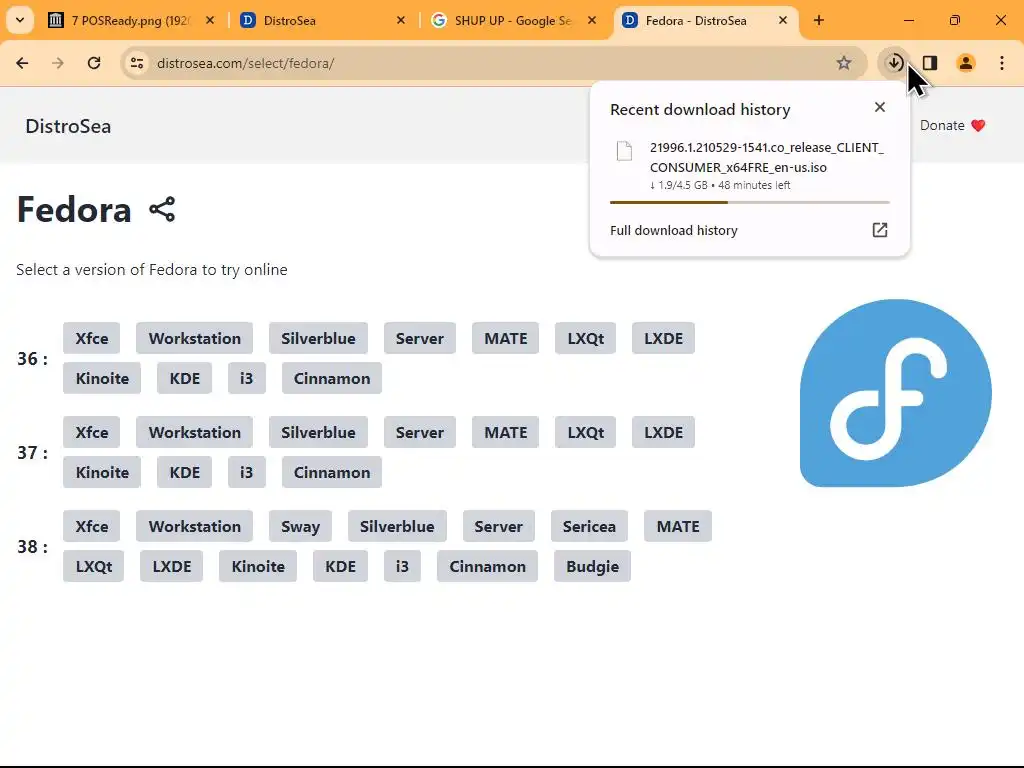Launch Fedora 36 Workstation
This screenshot has height=768, width=1024.
tap(195, 338)
